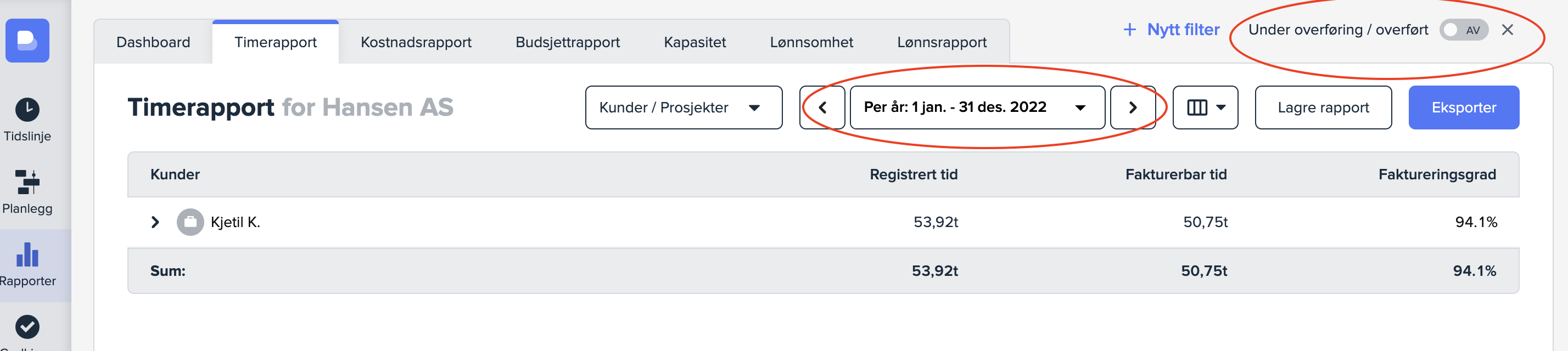Open the column selector dropdown
Image resolution: width=1568 pixels, height=351 pixels.
point(1205,107)
